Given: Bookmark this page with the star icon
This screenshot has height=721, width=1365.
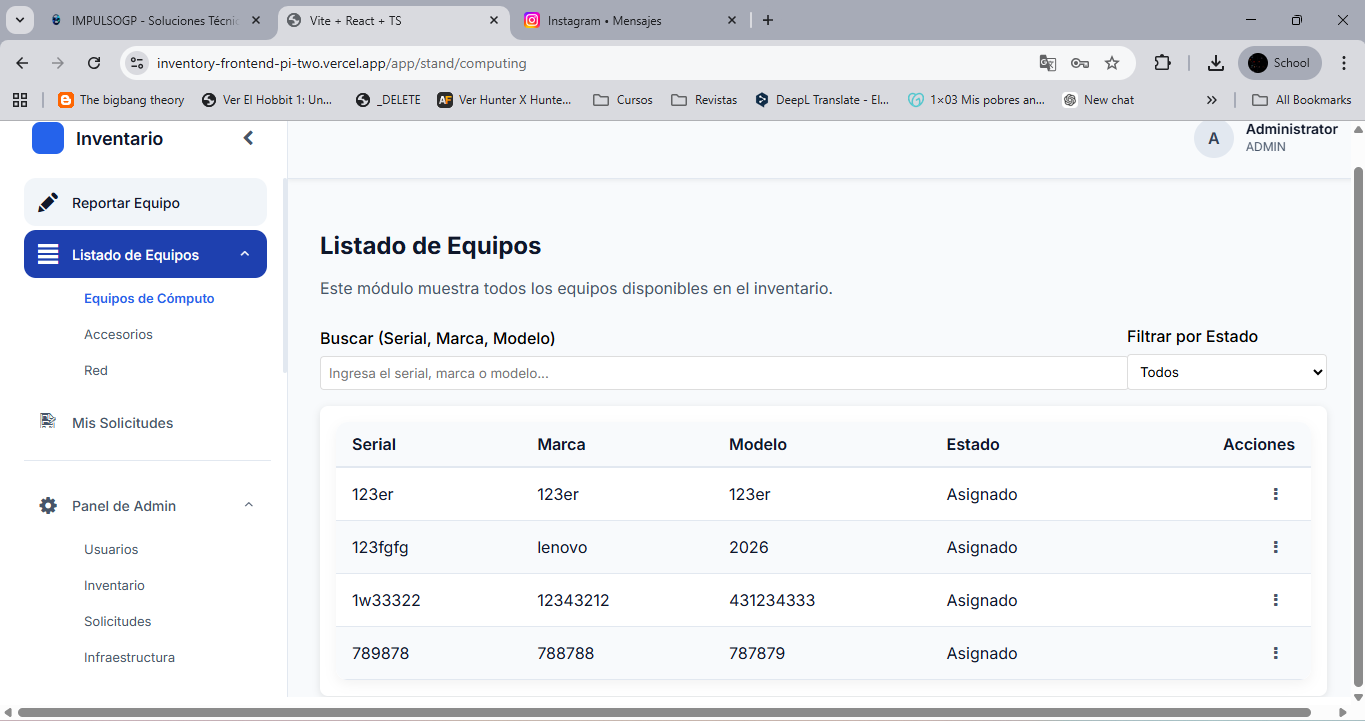Looking at the screenshot, I should (1112, 63).
